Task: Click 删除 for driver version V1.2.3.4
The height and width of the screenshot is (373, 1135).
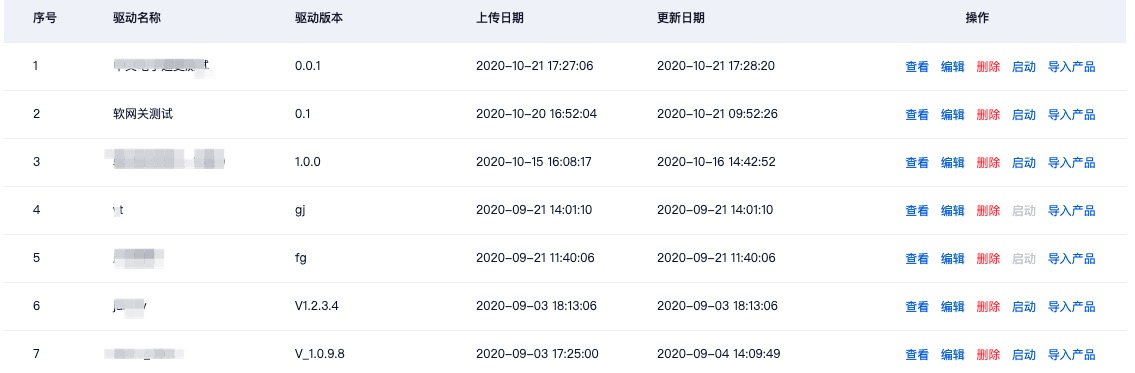Action: (x=988, y=306)
